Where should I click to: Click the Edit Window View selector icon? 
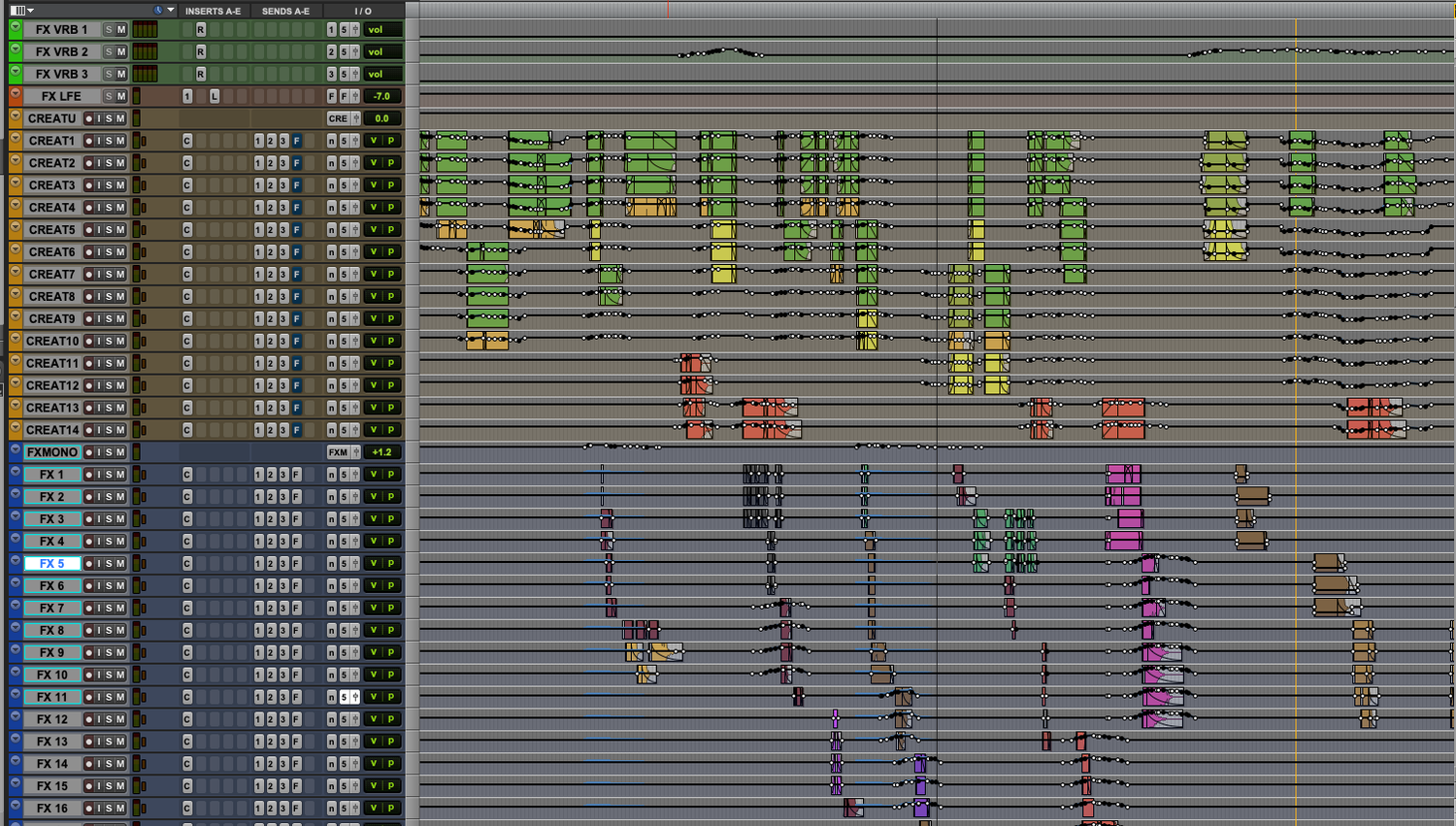pos(18,10)
